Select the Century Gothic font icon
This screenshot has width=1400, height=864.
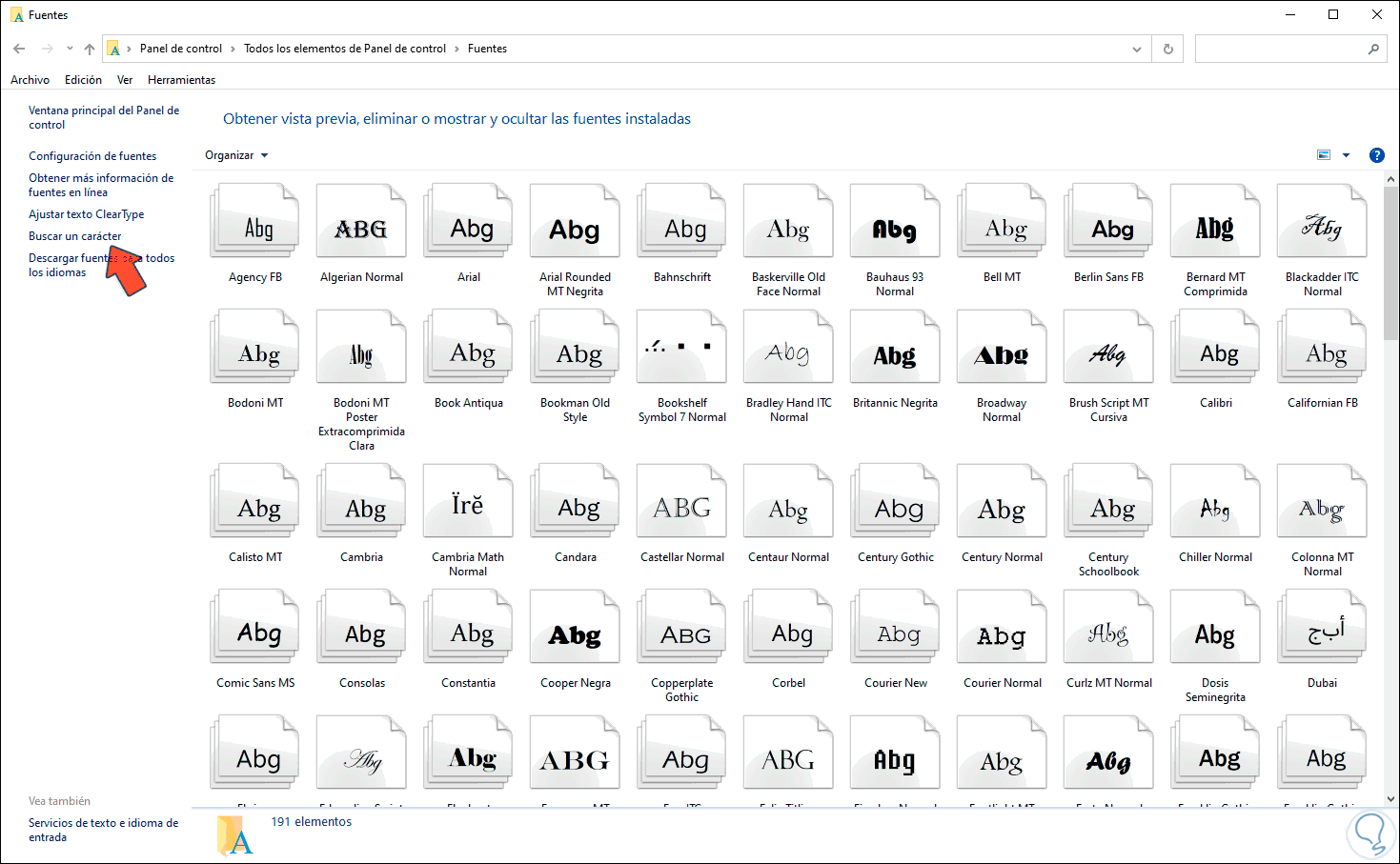pos(895,501)
